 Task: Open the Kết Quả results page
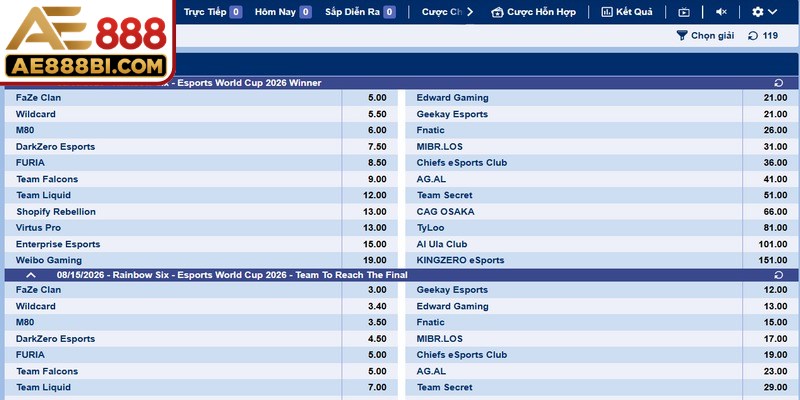click(x=627, y=12)
